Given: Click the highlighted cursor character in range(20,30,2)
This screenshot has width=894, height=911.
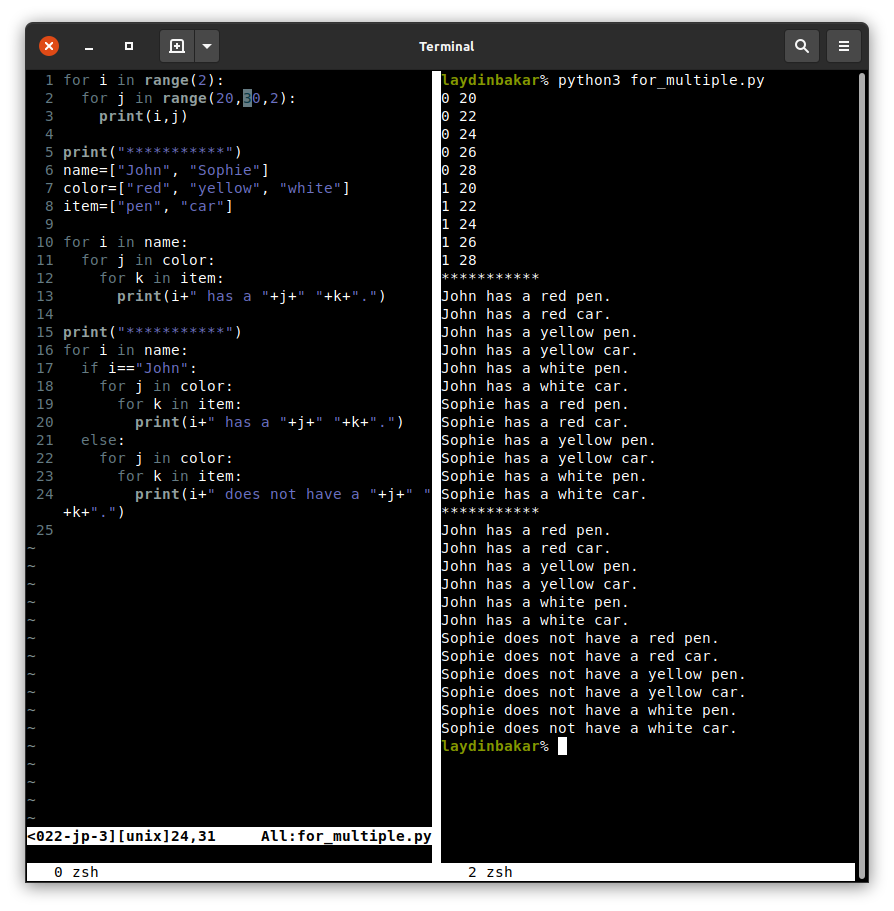Looking at the screenshot, I should [248, 98].
